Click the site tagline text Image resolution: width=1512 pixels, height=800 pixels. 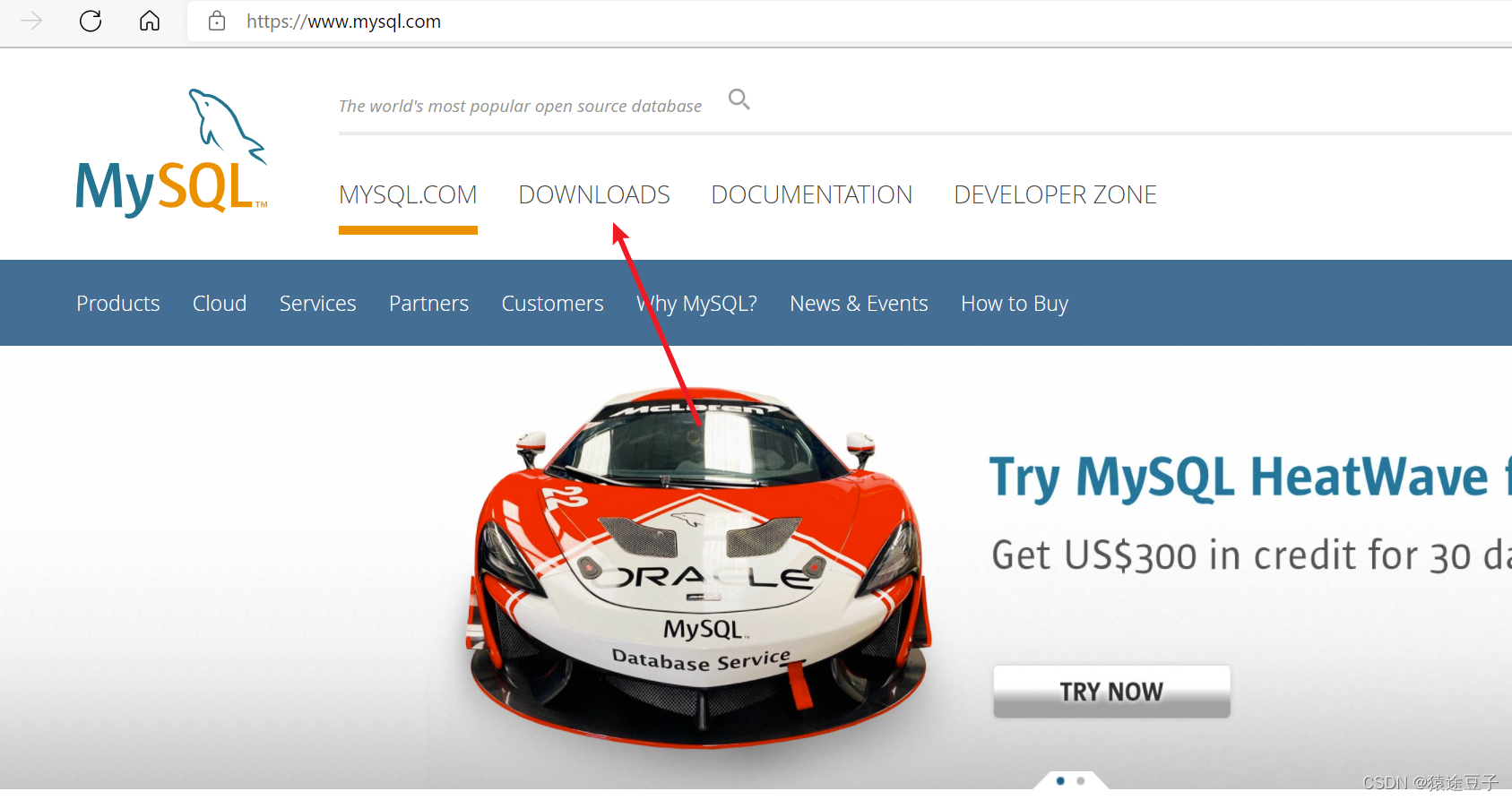coord(520,106)
